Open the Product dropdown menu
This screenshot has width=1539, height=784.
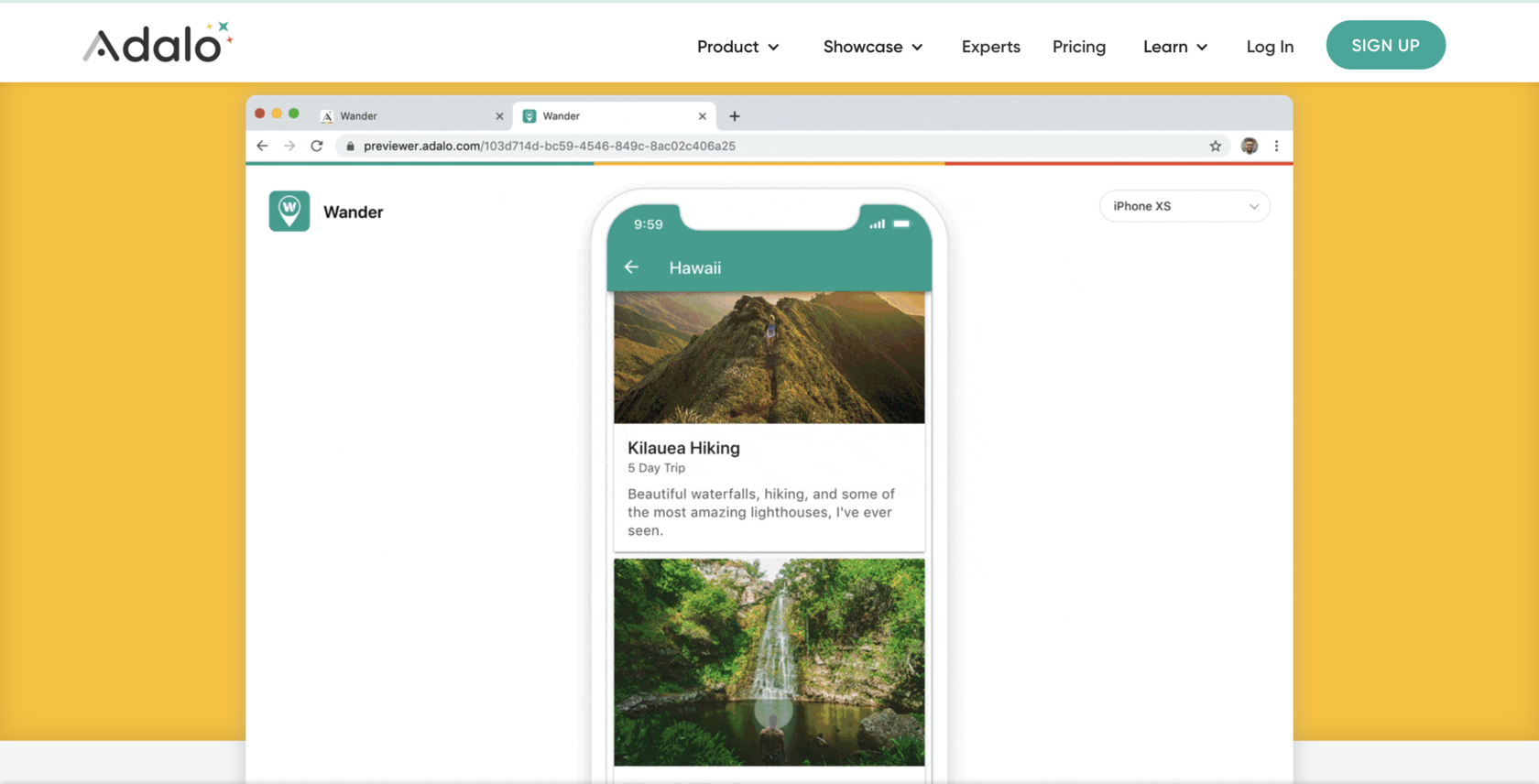coord(738,47)
